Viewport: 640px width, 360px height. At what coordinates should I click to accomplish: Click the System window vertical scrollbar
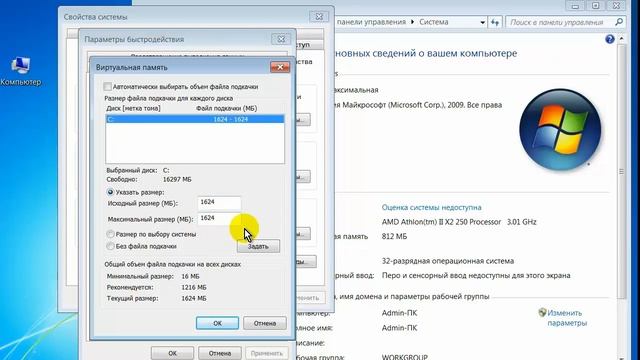tap(621, 171)
